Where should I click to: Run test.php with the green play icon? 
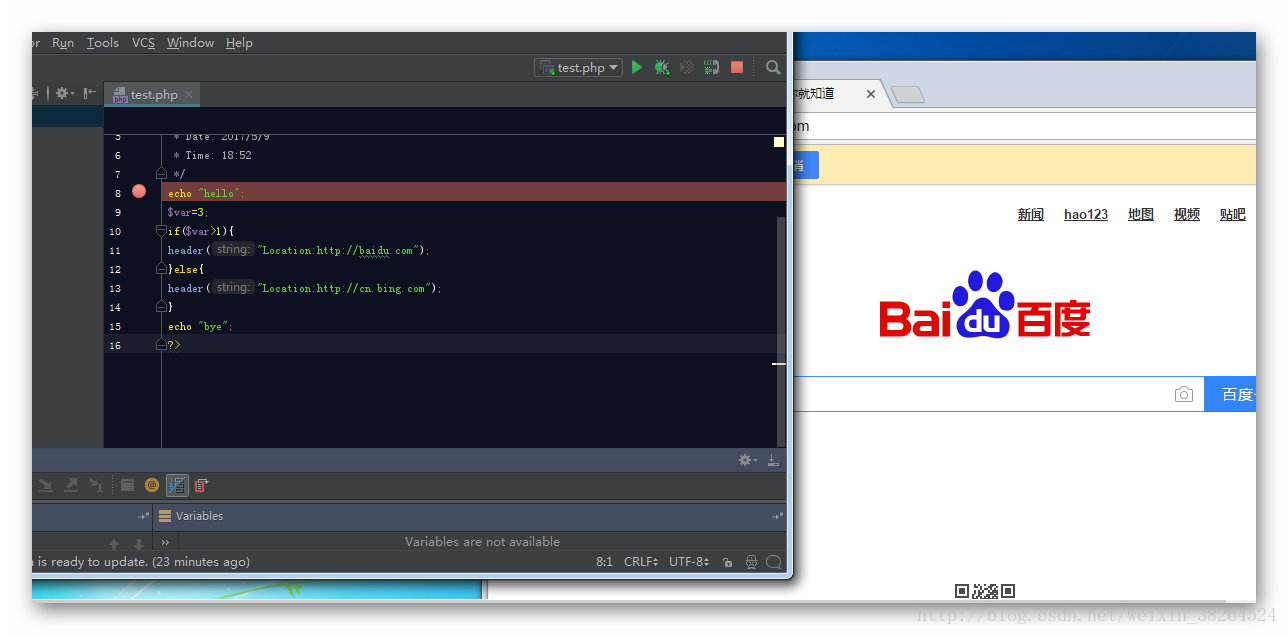(637, 67)
